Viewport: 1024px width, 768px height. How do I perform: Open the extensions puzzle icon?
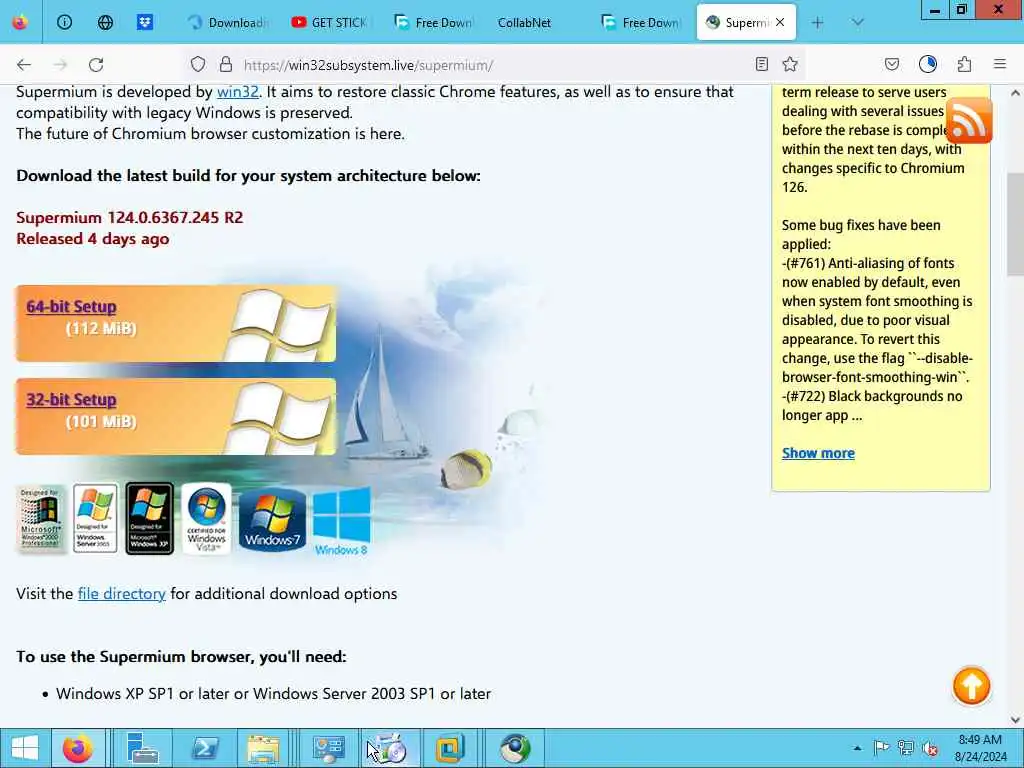click(x=964, y=64)
